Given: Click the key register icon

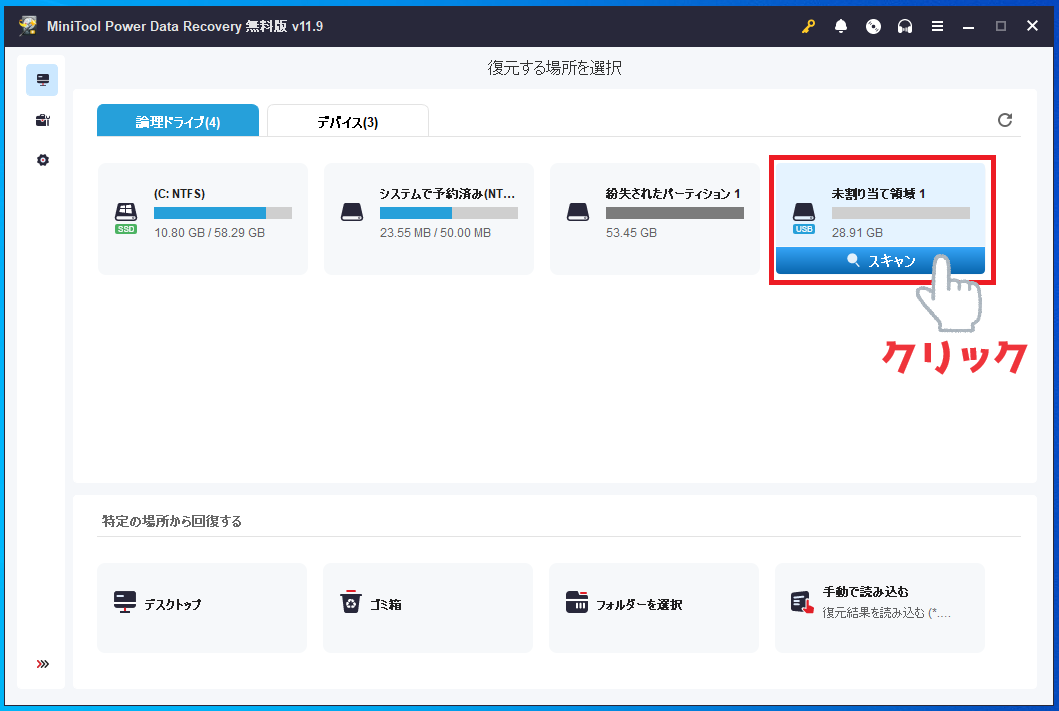Looking at the screenshot, I should pos(808,26).
